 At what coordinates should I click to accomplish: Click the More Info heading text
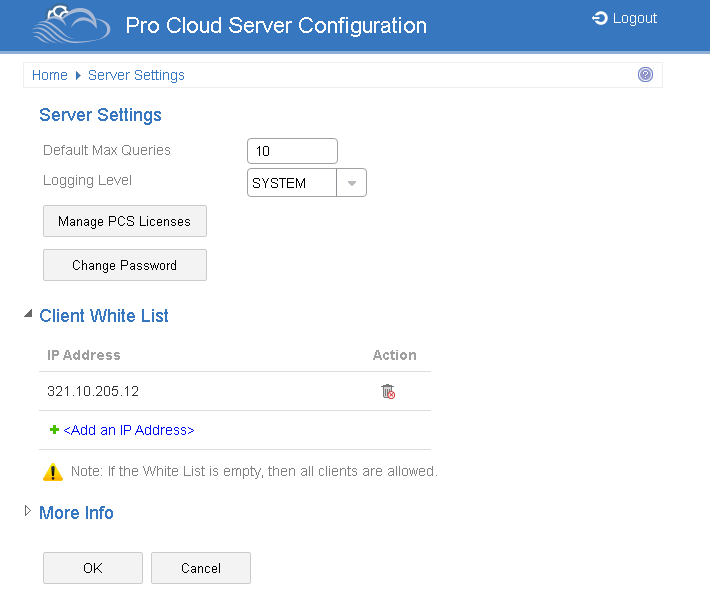(76, 513)
